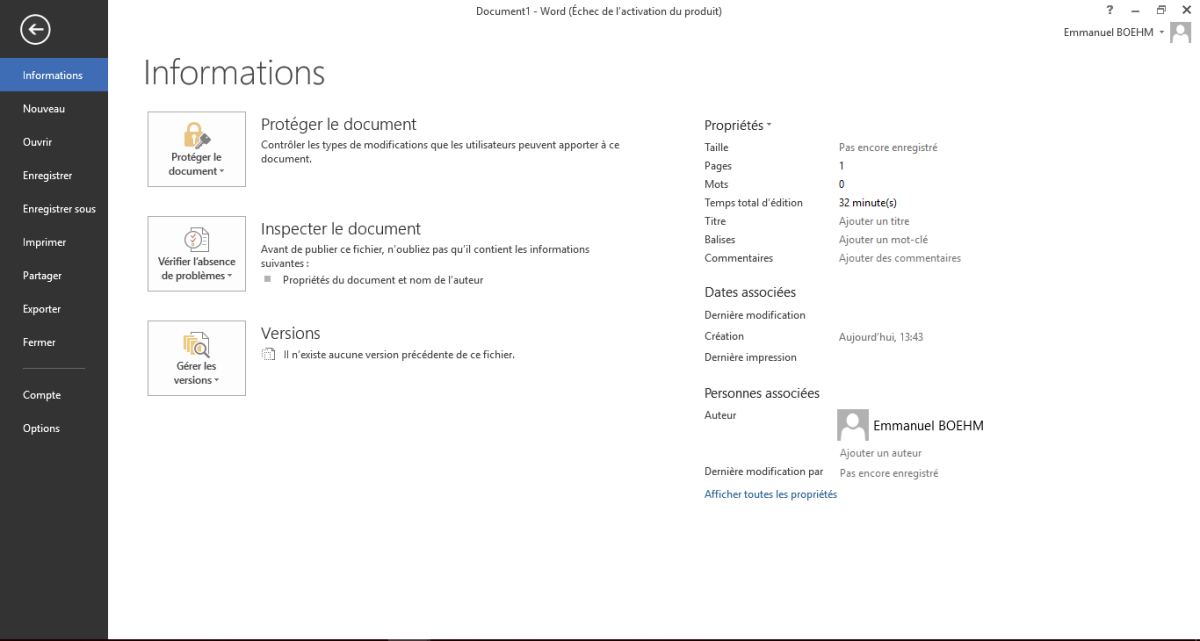Minimize the Word window

point(1135,10)
